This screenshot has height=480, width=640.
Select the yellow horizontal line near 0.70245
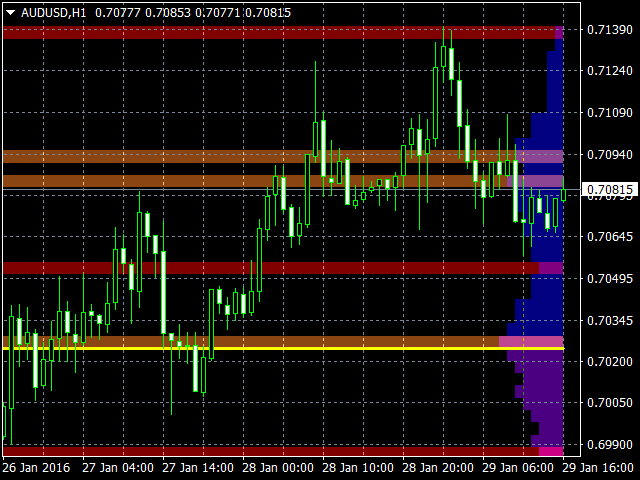[283, 349]
